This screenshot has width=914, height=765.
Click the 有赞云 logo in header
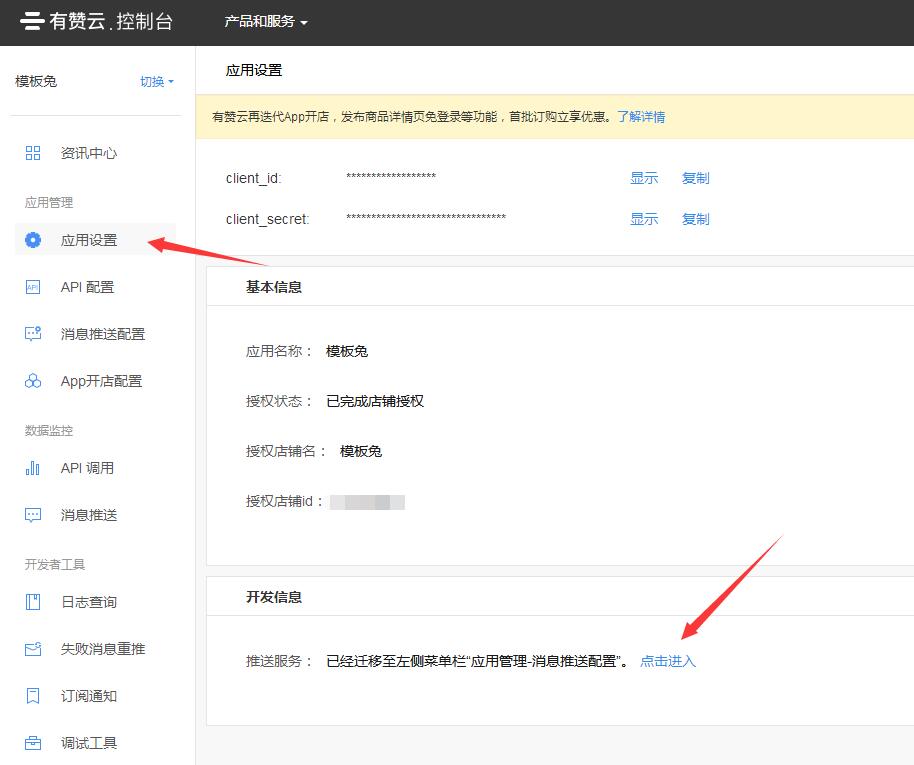(96, 21)
